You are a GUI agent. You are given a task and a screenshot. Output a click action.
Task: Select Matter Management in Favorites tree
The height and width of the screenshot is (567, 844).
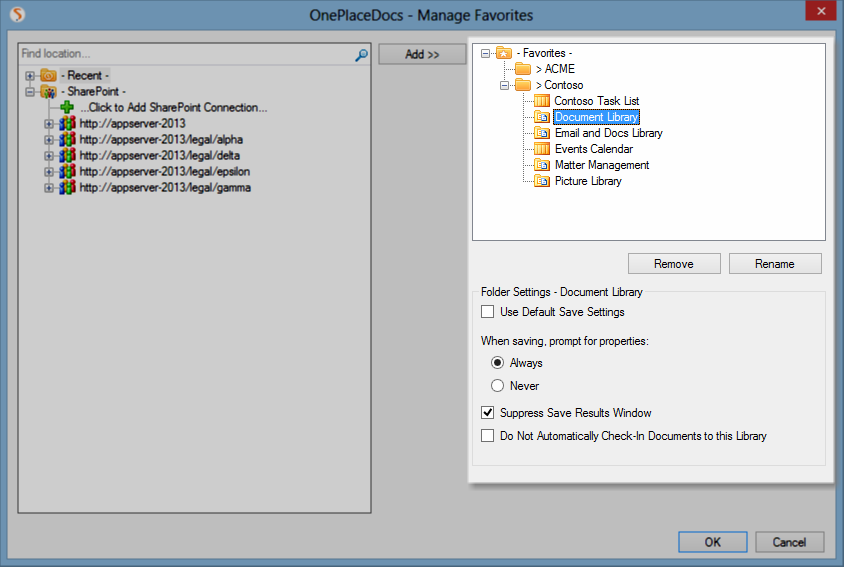[x=601, y=165]
